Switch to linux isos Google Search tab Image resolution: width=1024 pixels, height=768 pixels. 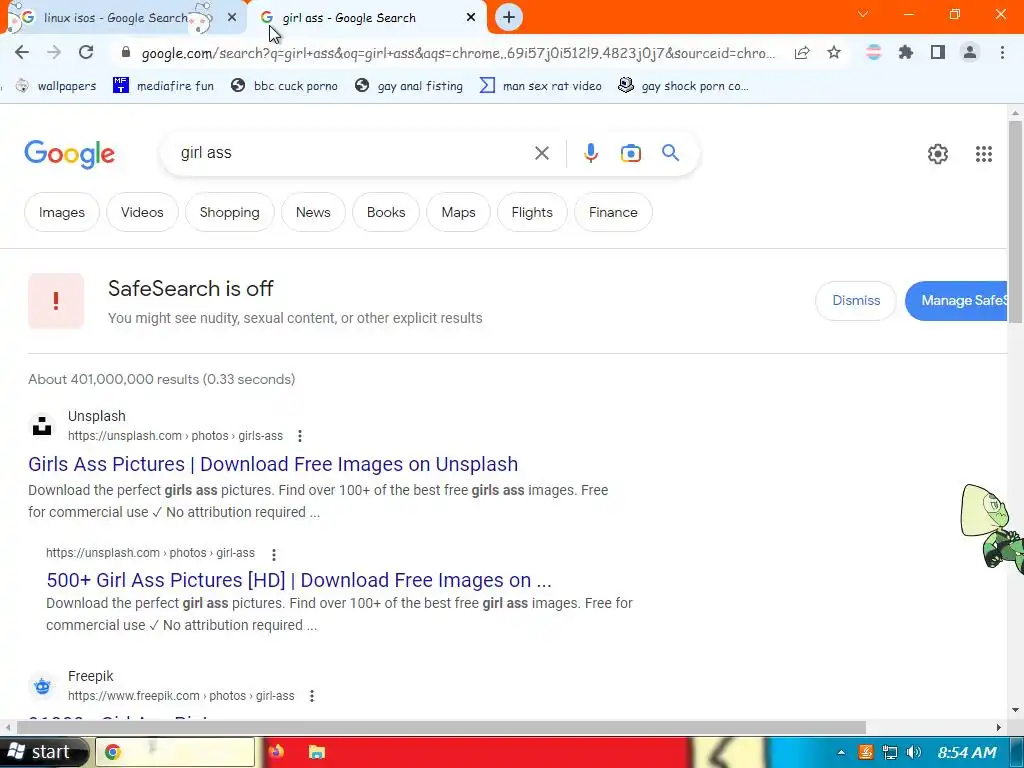[118, 18]
